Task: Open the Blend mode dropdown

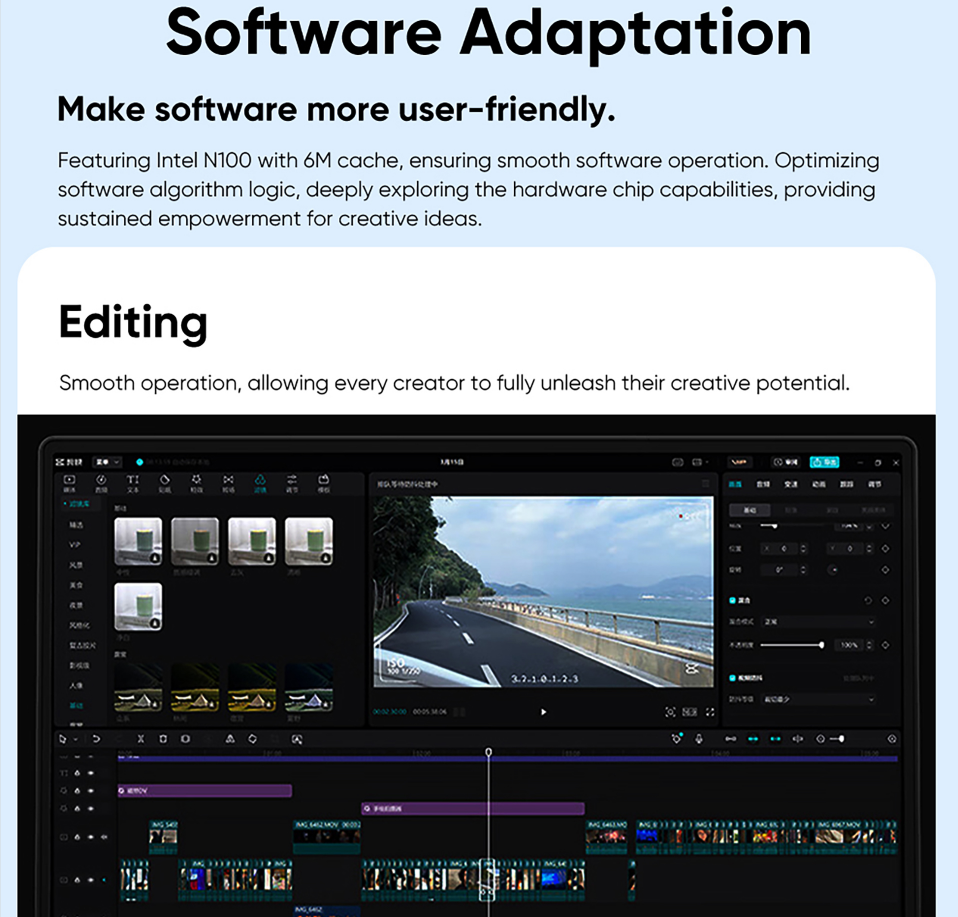Action: coord(819,622)
